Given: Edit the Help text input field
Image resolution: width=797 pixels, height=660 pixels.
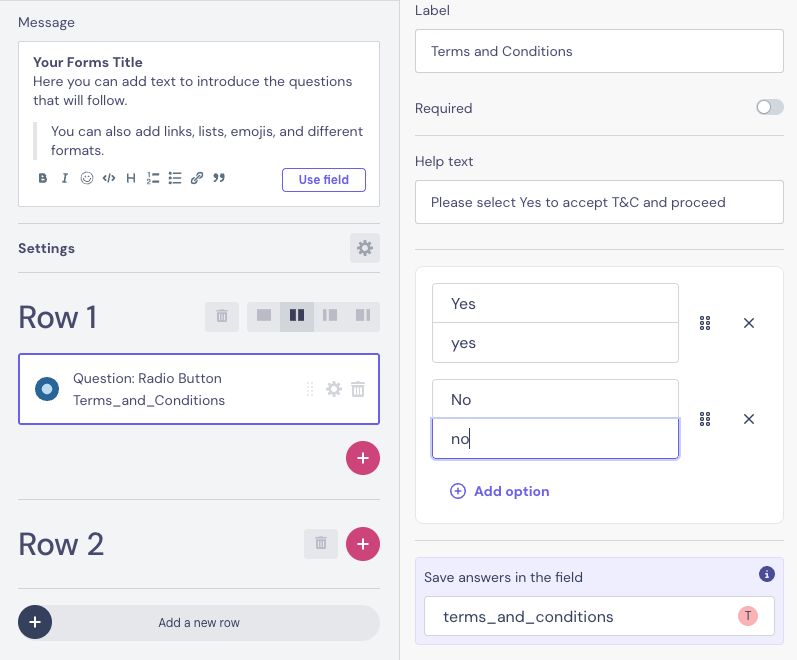Looking at the screenshot, I should [599, 202].
